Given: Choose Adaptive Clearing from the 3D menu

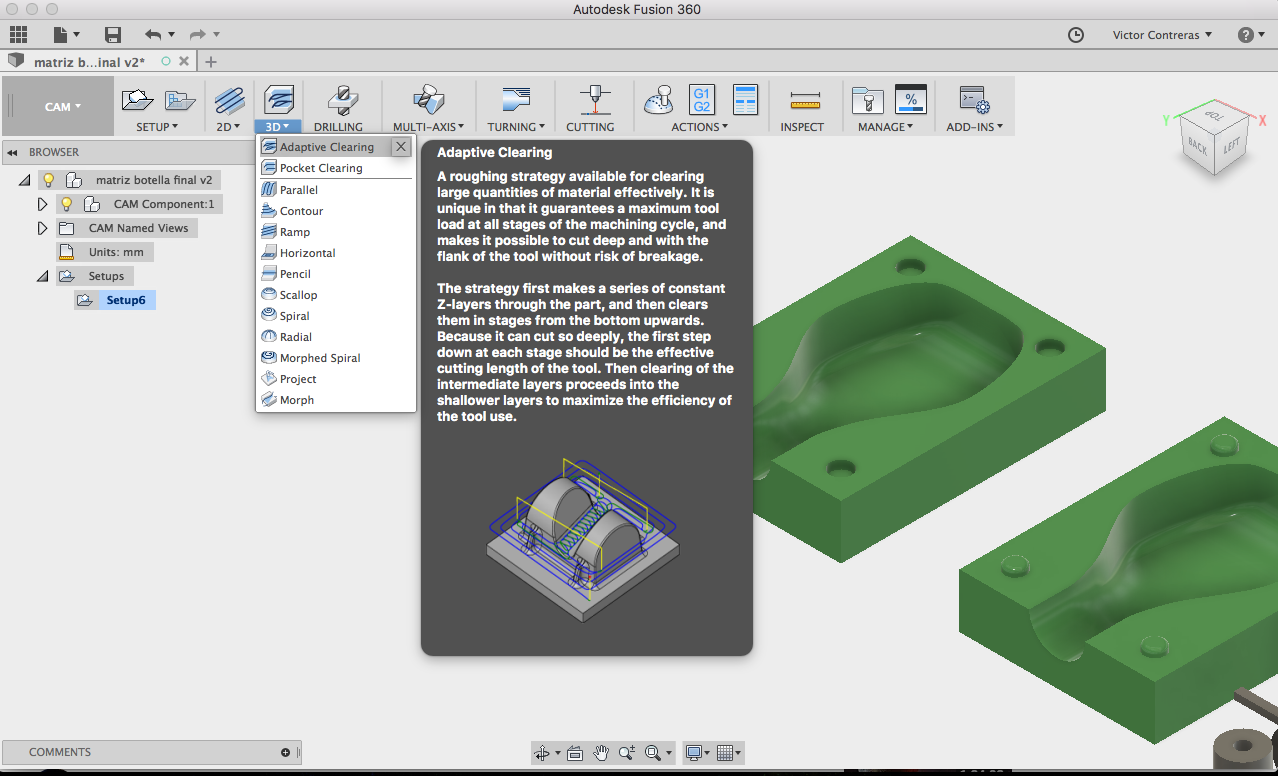Looking at the screenshot, I should (327, 147).
